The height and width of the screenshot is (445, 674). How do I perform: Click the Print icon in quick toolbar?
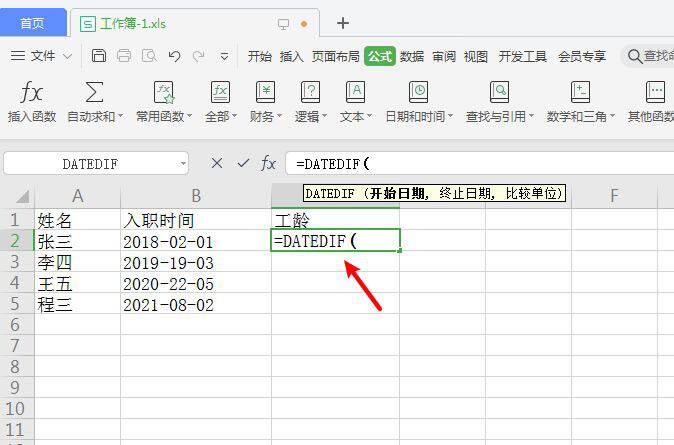point(124,56)
